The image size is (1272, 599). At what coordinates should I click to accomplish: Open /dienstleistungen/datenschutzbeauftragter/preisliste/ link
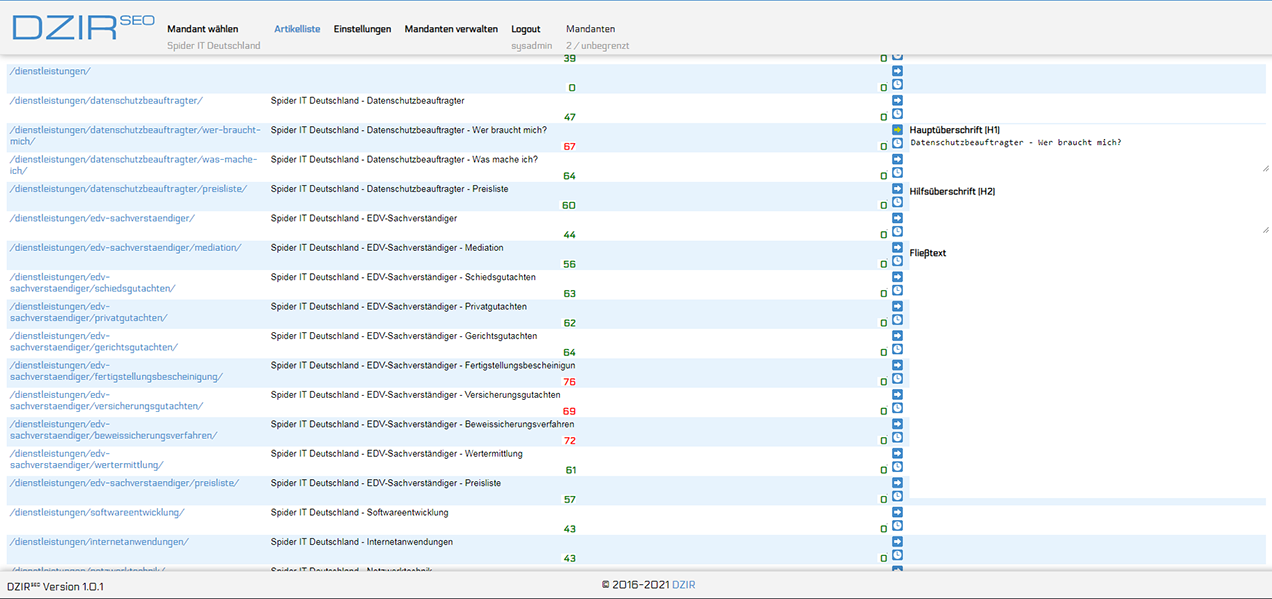click(x=127, y=188)
